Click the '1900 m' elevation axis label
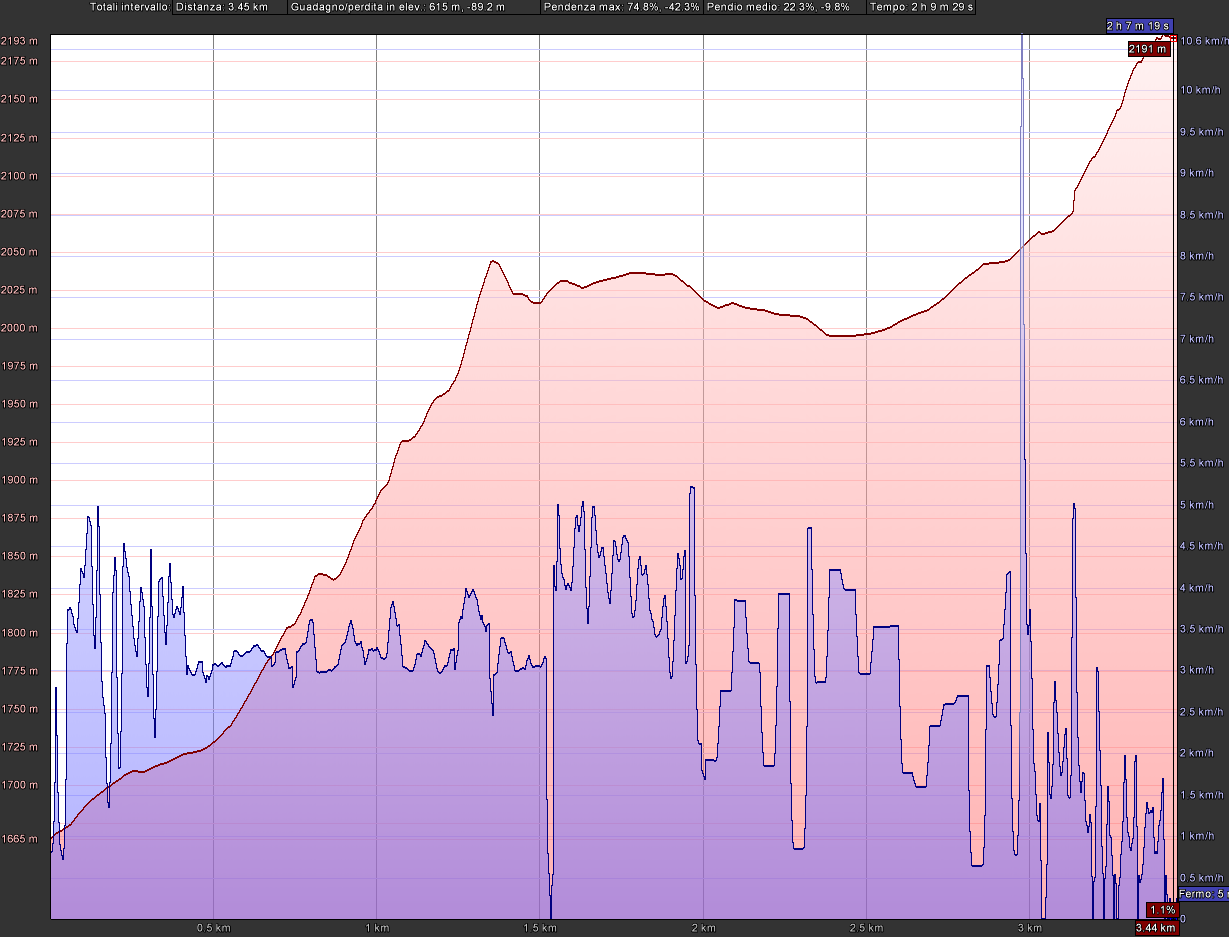Image resolution: width=1229 pixels, height=937 pixels. [x=20, y=480]
